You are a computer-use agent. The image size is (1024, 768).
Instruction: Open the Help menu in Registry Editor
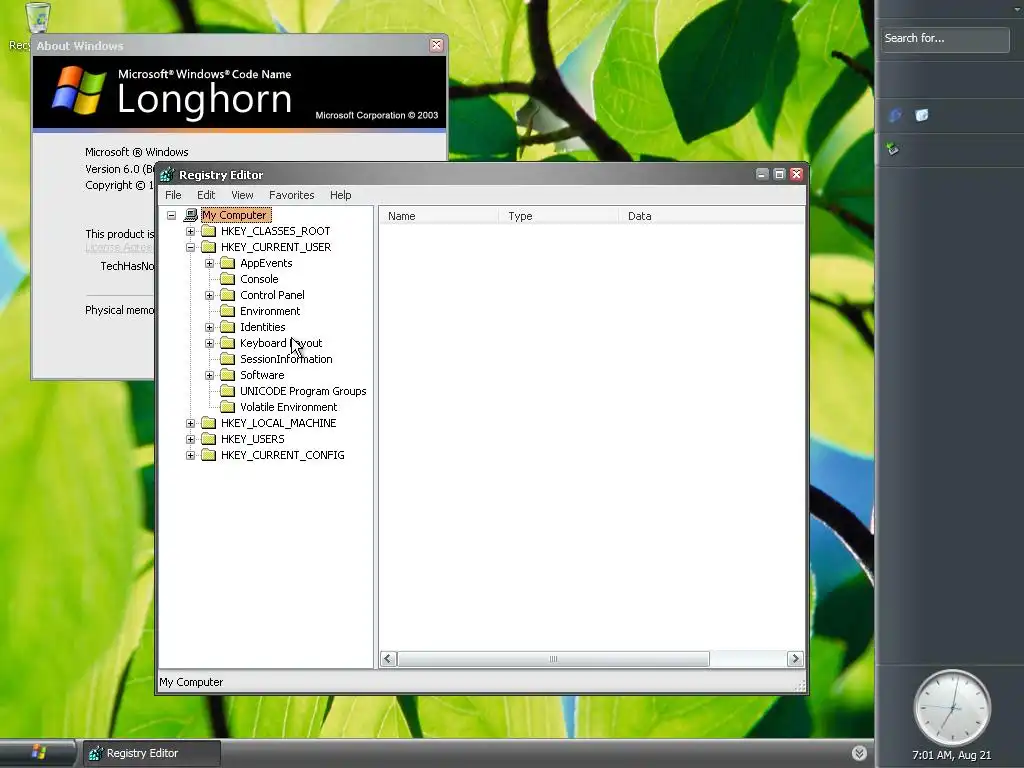(340, 195)
